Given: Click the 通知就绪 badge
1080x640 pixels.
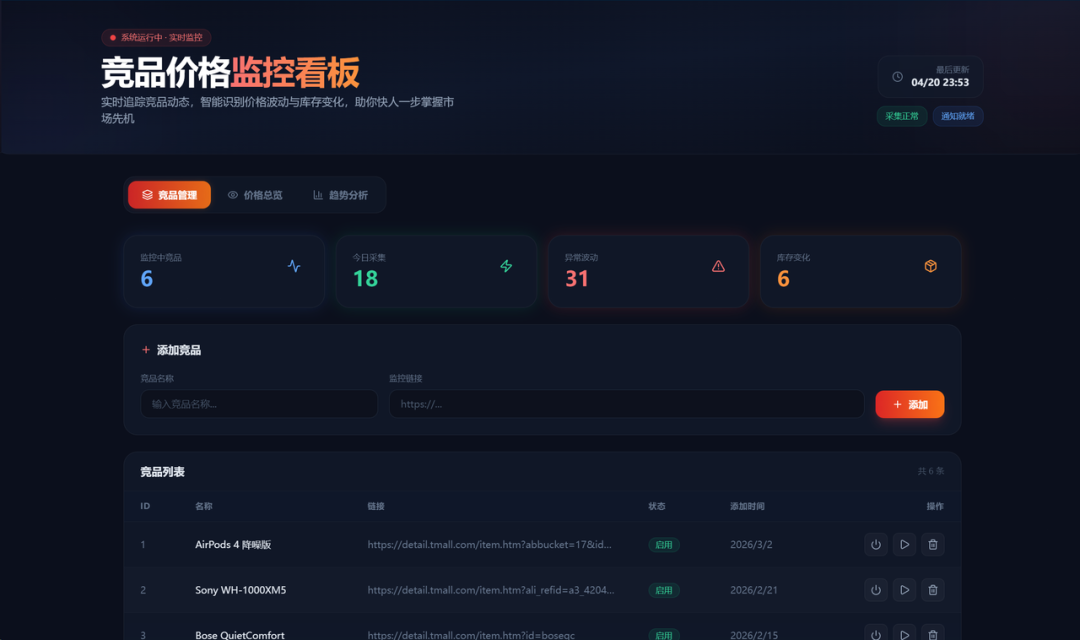Looking at the screenshot, I should coord(957,116).
